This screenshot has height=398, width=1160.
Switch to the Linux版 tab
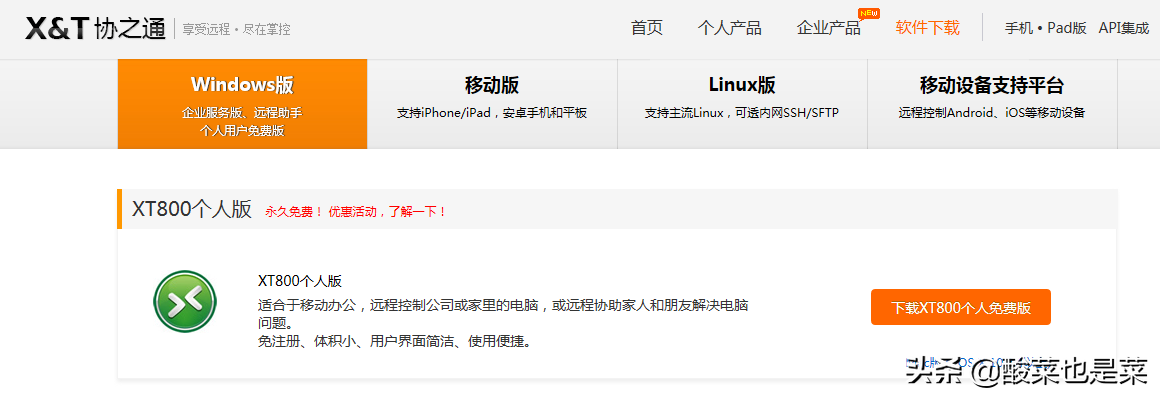click(x=742, y=104)
